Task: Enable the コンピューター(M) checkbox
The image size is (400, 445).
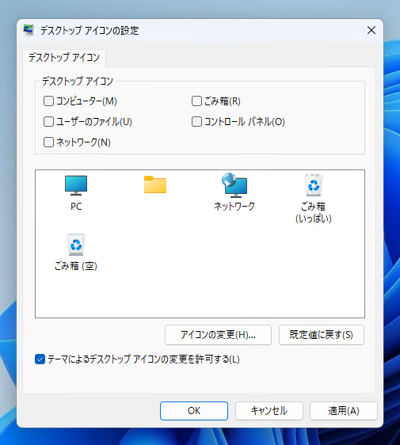Action: 49,101
